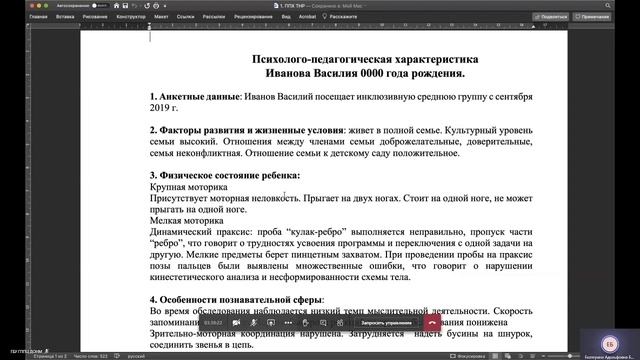Click the red hang-up call button

432,323
